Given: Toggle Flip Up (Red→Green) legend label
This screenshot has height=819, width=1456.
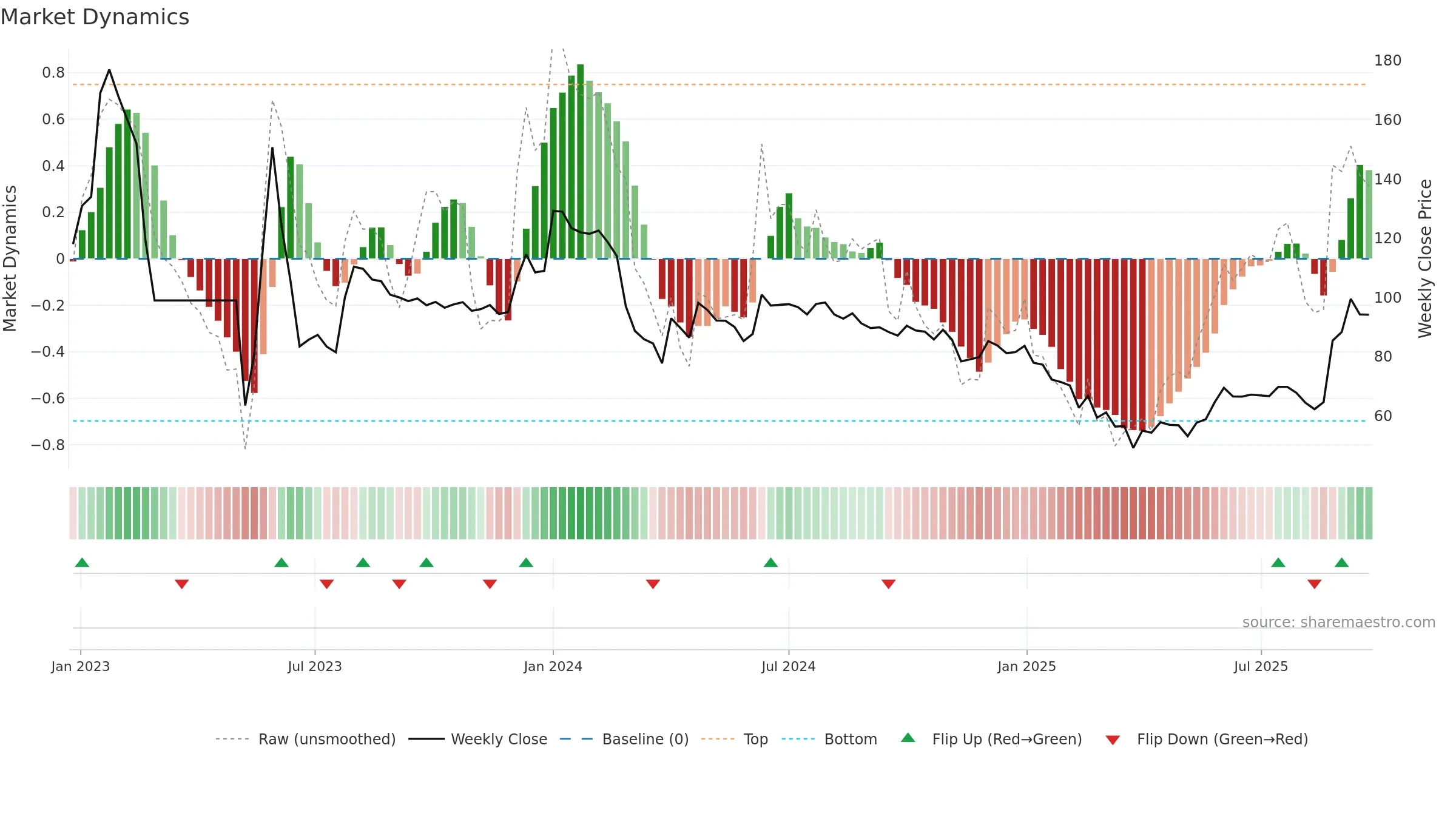Looking at the screenshot, I should [1007, 739].
